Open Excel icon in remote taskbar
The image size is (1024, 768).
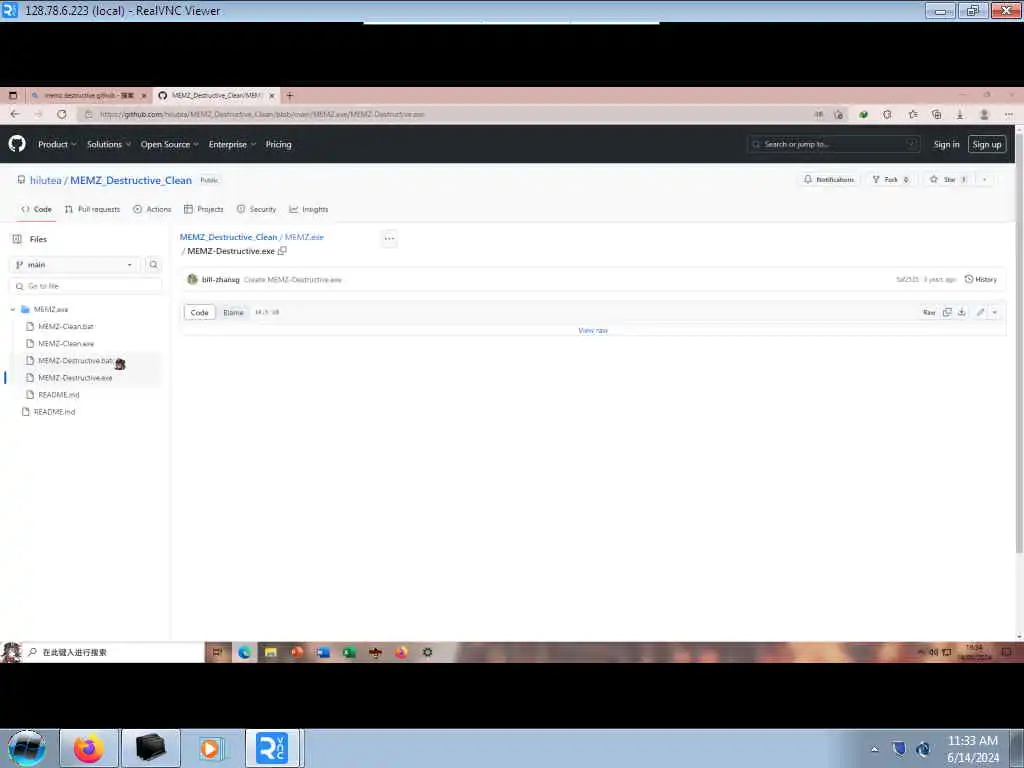pos(349,652)
